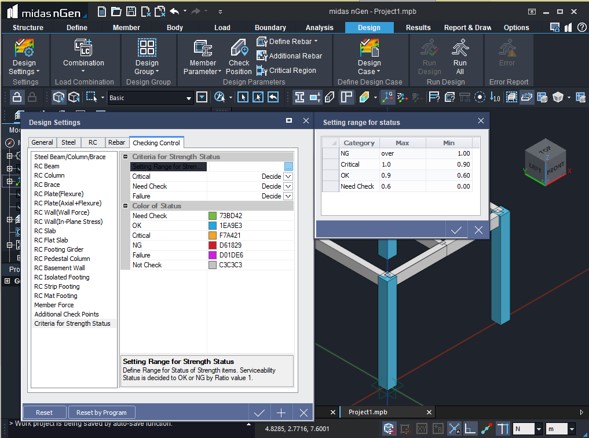This screenshot has width=589, height=438.
Task: Click the undo arrow in title bar
Action: [174, 12]
